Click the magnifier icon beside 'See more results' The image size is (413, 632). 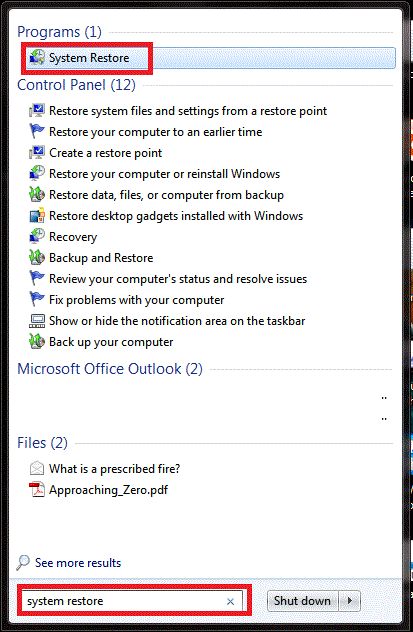(23, 563)
